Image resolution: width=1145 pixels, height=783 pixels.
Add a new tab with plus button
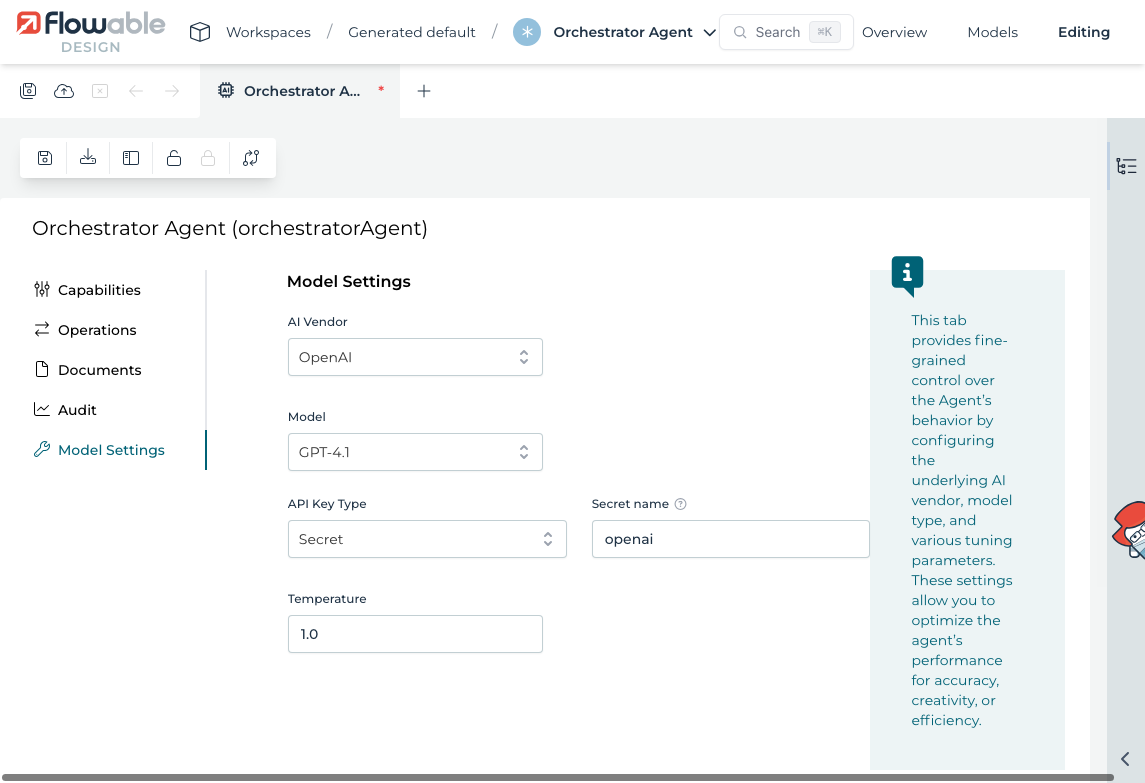(x=424, y=91)
